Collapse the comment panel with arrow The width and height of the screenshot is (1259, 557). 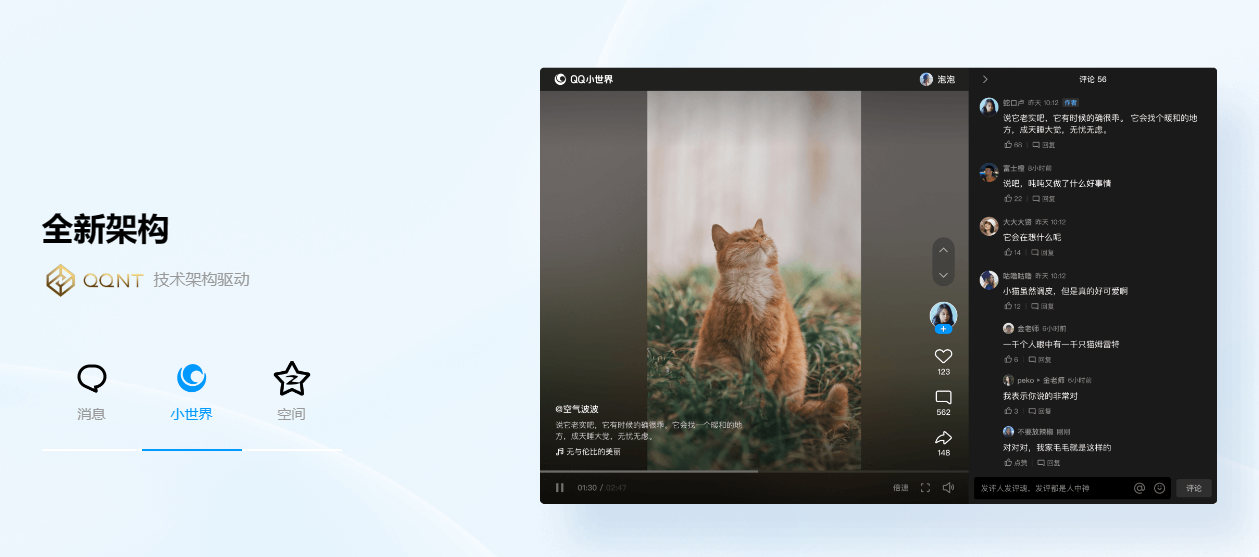[985, 79]
